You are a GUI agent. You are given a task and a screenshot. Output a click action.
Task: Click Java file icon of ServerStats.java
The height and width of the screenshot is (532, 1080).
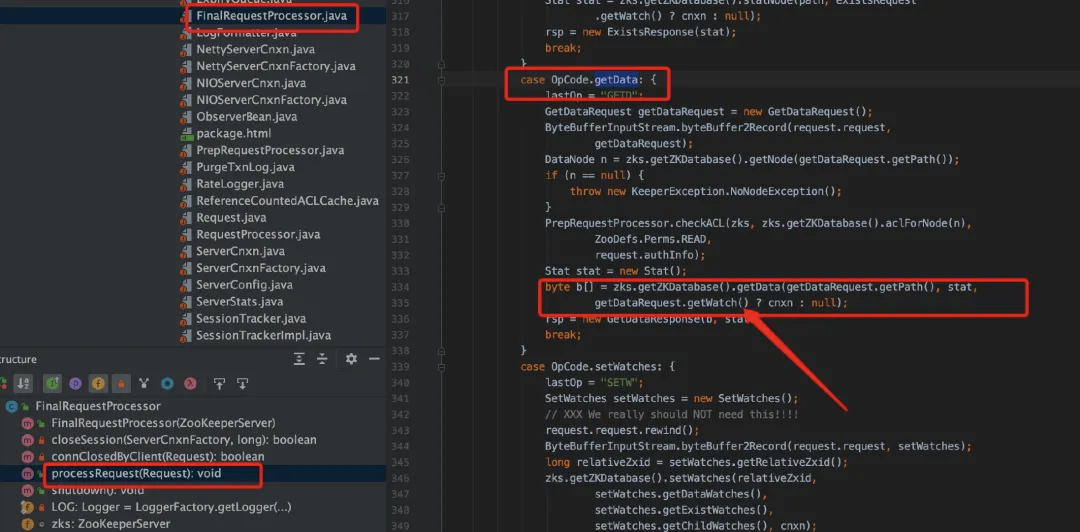(185, 302)
